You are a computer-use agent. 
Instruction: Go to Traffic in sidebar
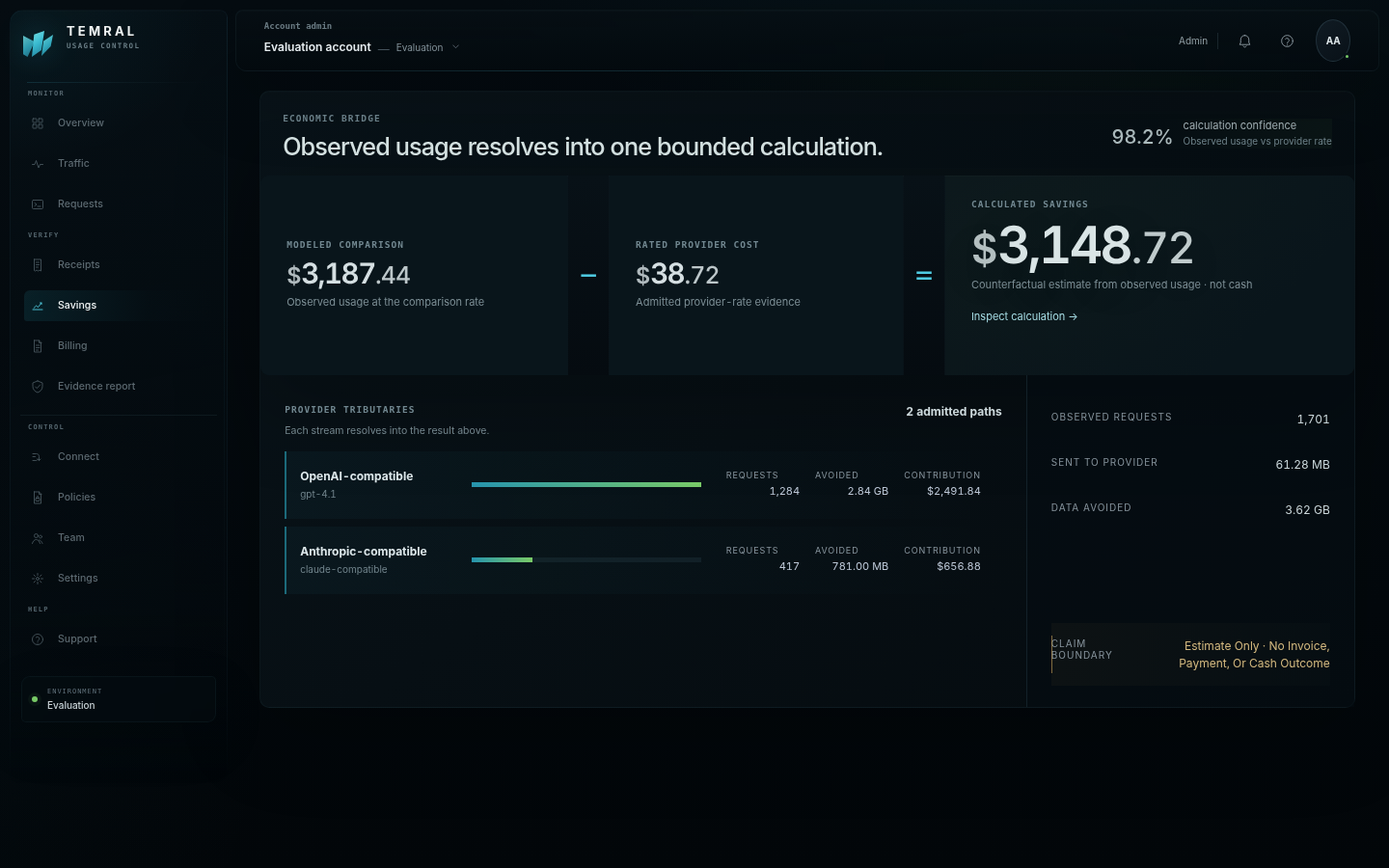click(120, 164)
